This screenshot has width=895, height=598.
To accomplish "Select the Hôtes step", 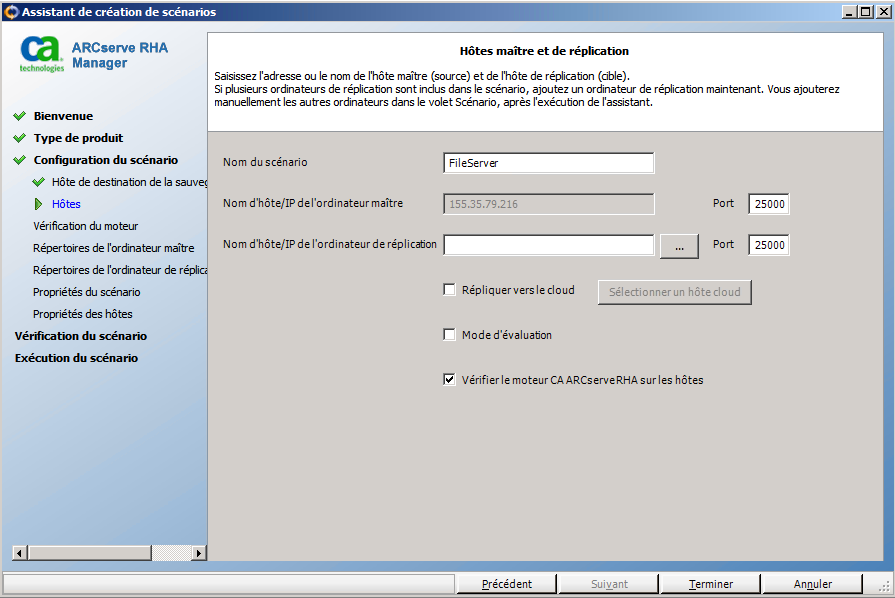I will pyautogui.click(x=66, y=204).
